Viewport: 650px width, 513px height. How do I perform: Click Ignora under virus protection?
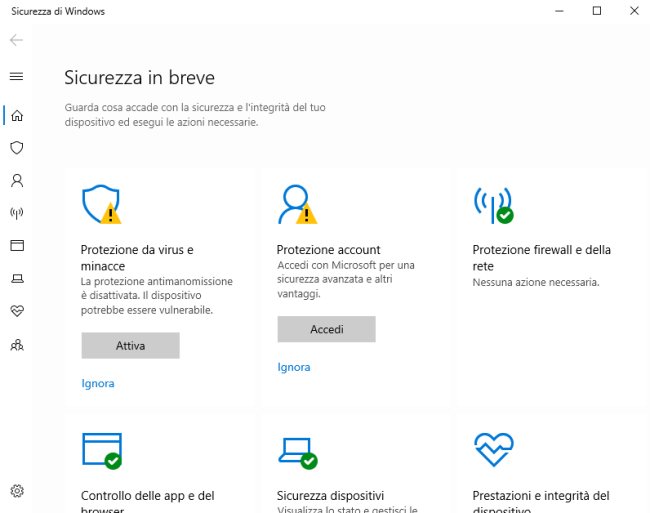[98, 383]
